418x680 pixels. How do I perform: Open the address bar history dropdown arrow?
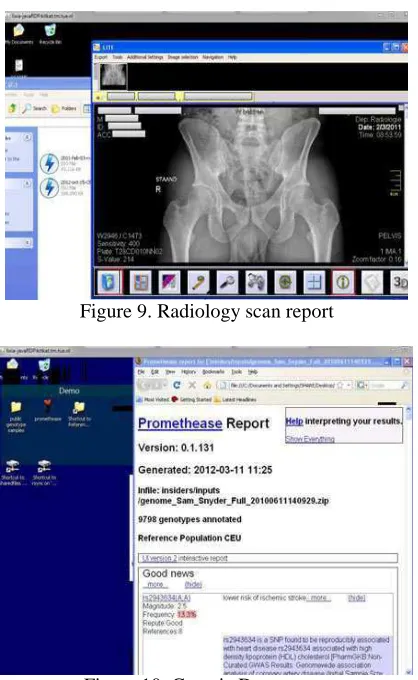[348, 385]
